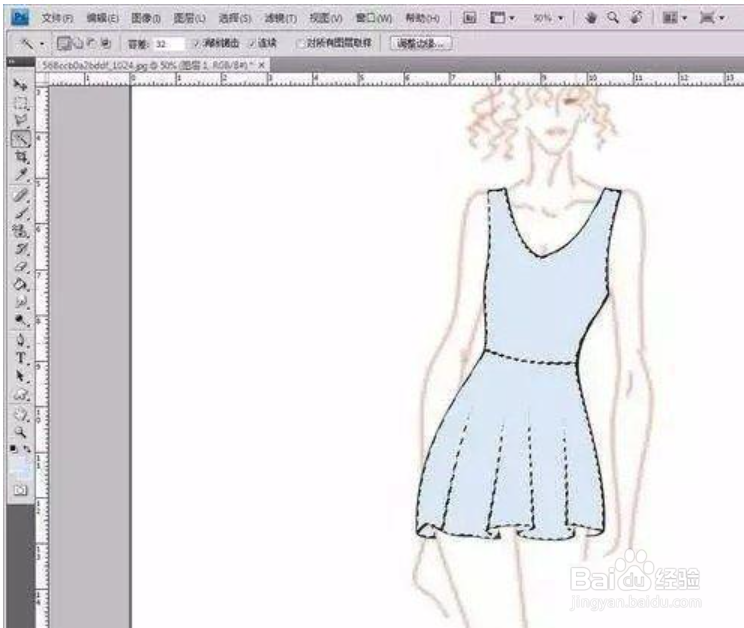The height and width of the screenshot is (628, 744).
Task: Click the 调整边缘... button
Action: click(x=421, y=44)
